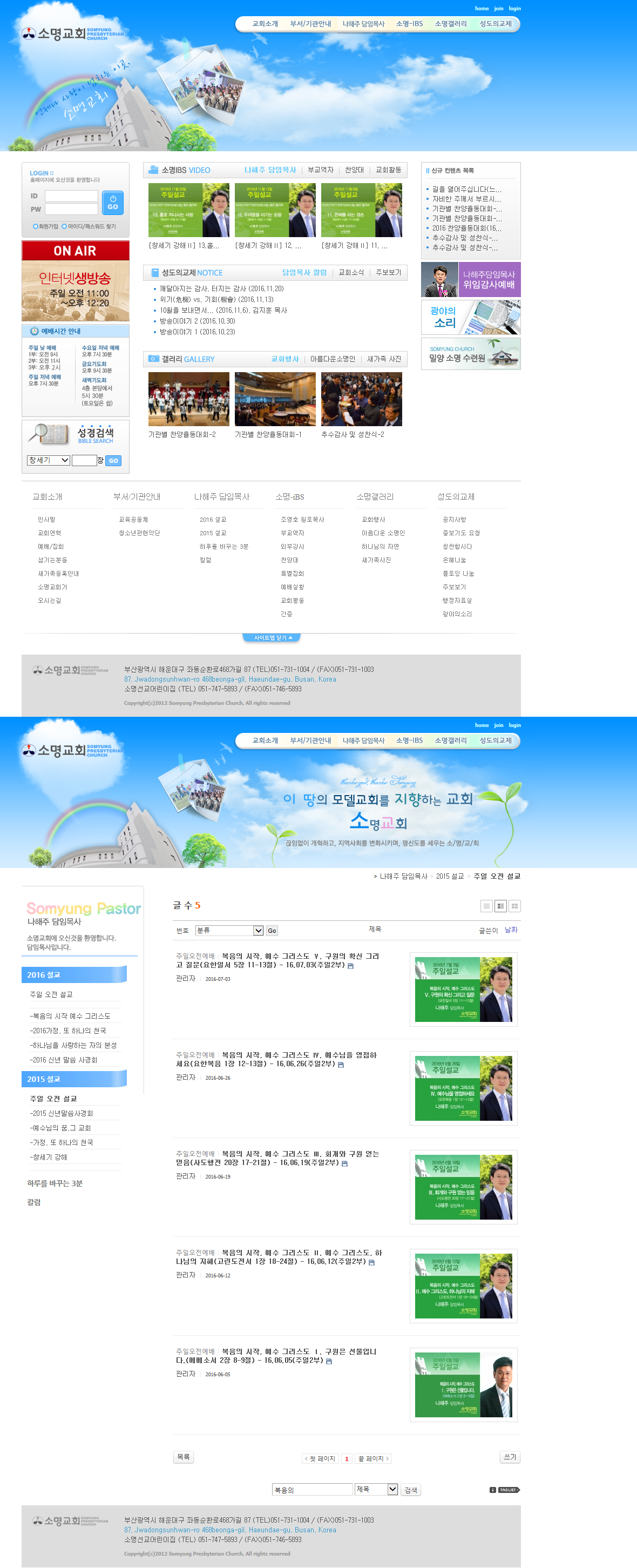This screenshot has width=637, height=1568.
Task: Open sitemap link 청소년관현악단
Action: click(x=139, y=533)
